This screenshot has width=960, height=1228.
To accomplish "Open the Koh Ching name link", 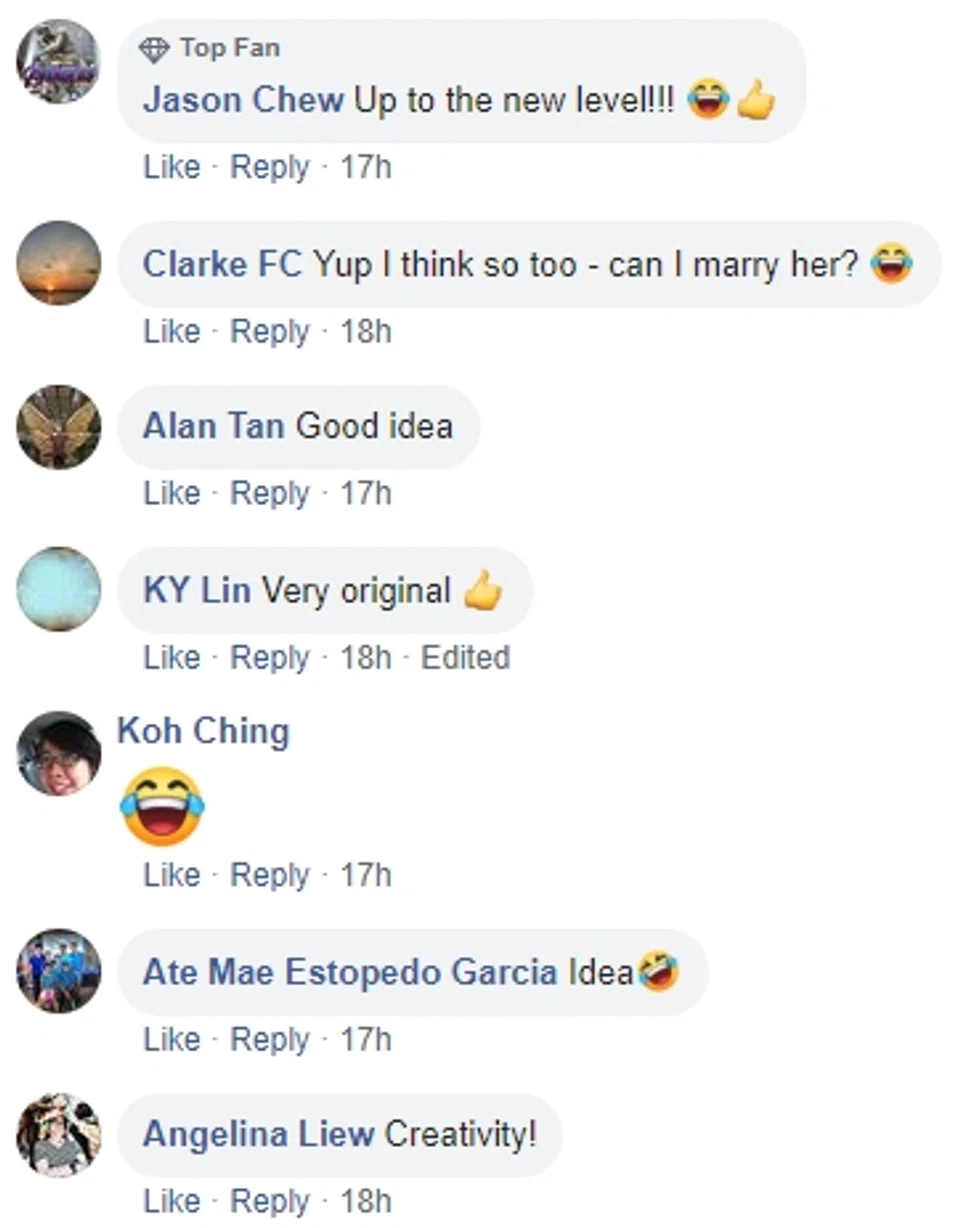I will point(203,730).
